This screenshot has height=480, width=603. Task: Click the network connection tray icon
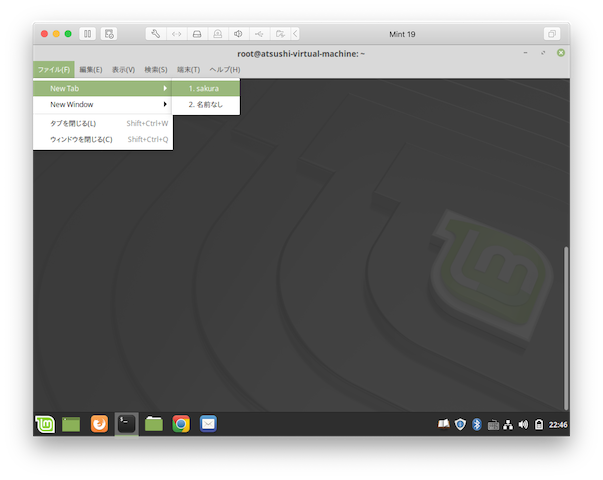tap(508, 425)
